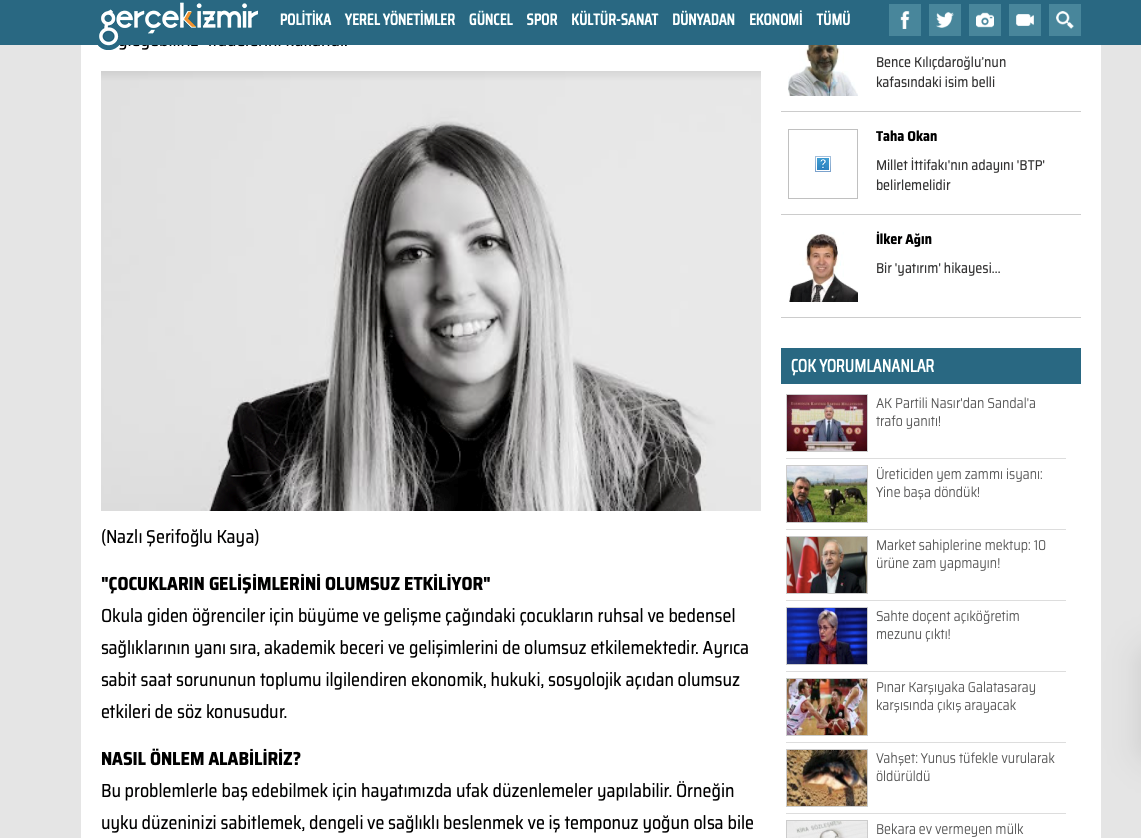The width and height of the screenshot is (1141, 838).
Task: Navigate to the Spor section
Action: 541,20
